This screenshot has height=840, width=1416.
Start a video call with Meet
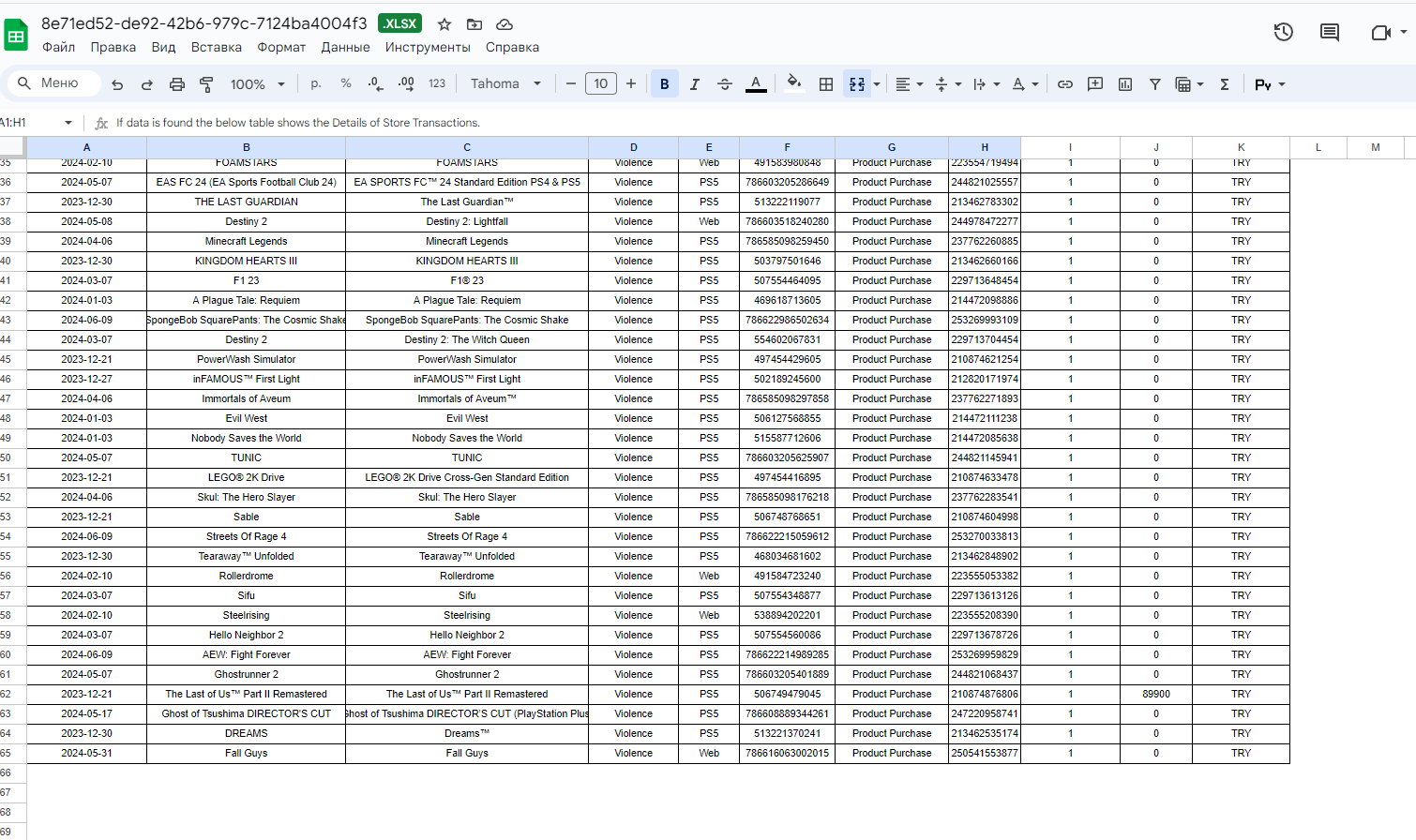(1380, 32)
